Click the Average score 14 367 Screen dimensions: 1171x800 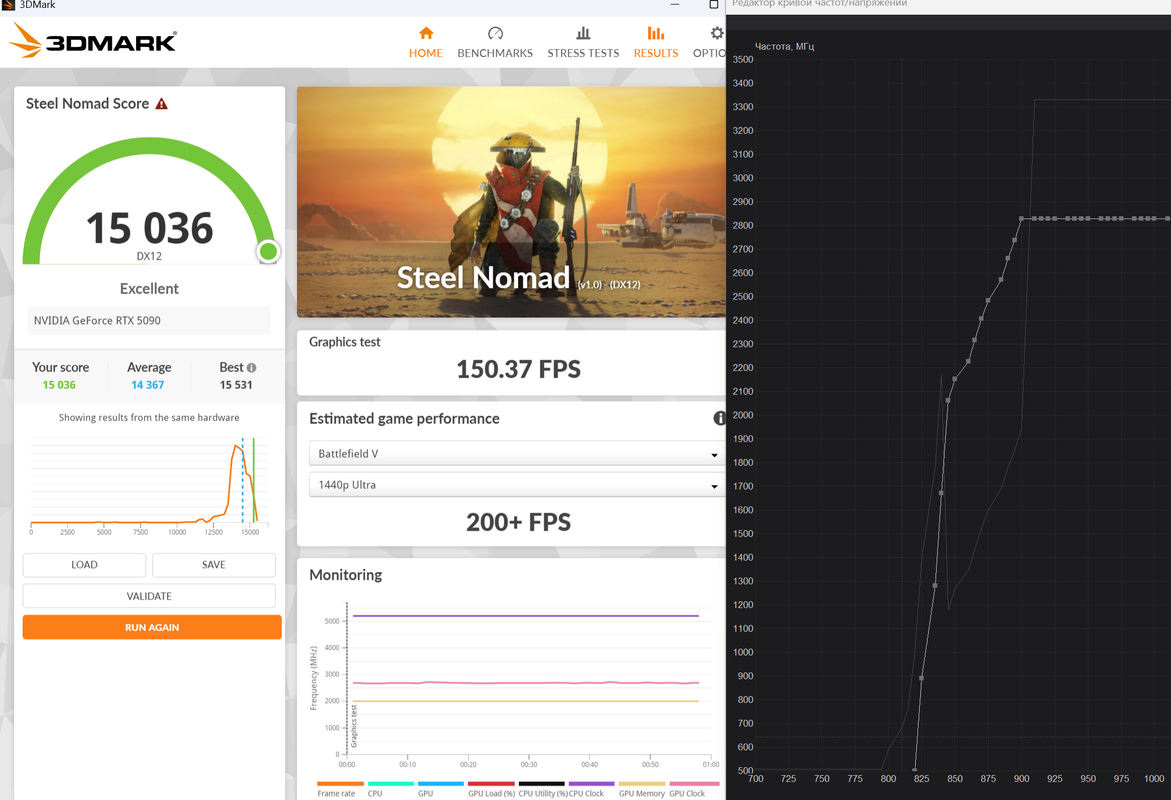148,385
